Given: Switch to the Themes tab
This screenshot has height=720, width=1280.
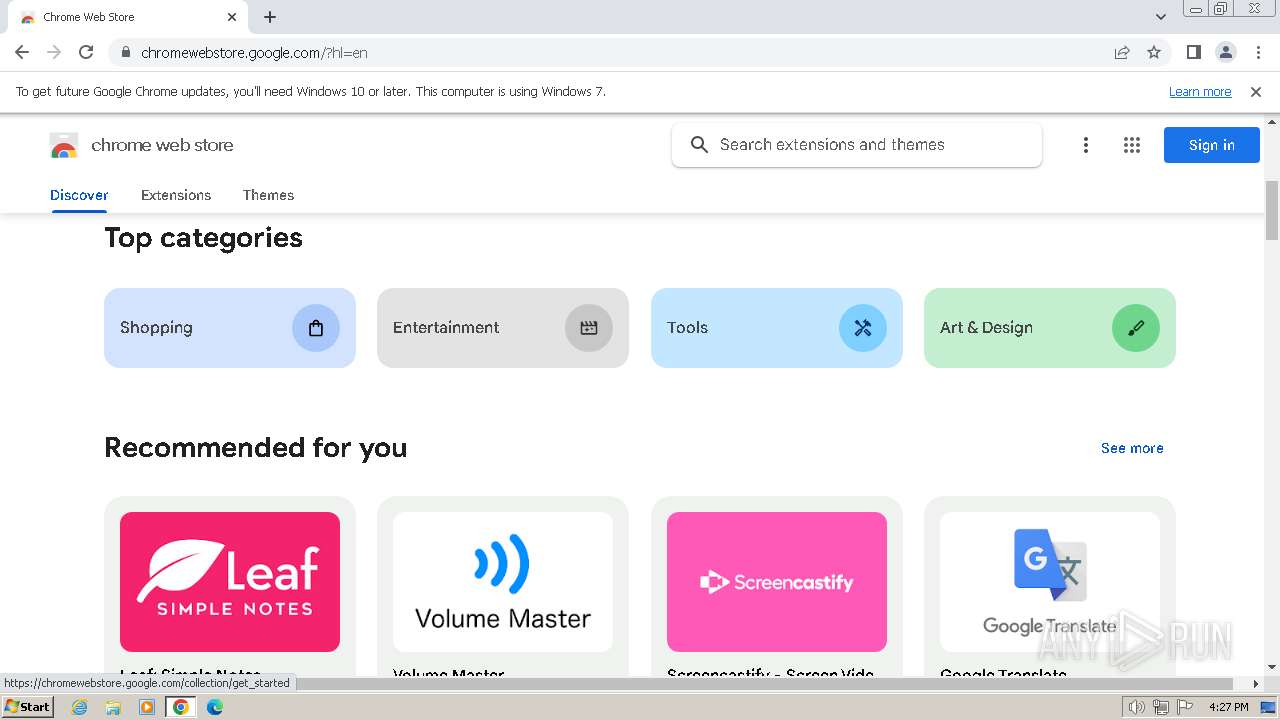Looking at the screenshot, I should point(268,195).
